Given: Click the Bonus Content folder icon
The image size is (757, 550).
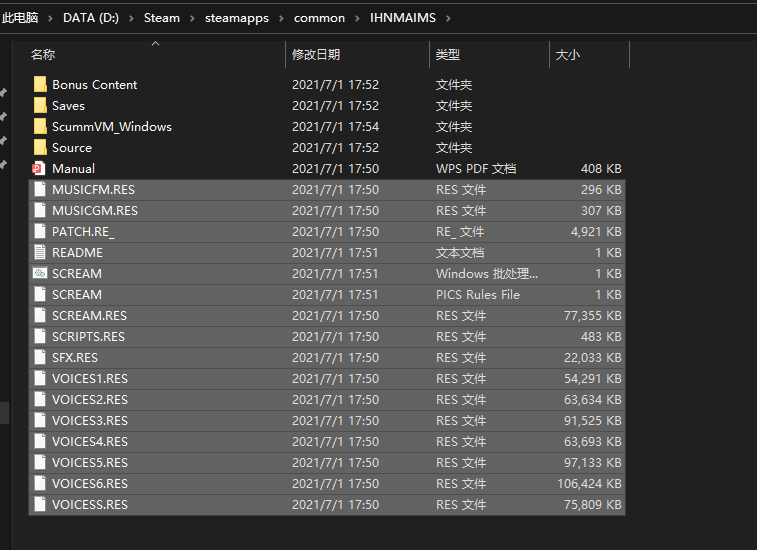Looking at the screenshot, I should pos(40,85).
